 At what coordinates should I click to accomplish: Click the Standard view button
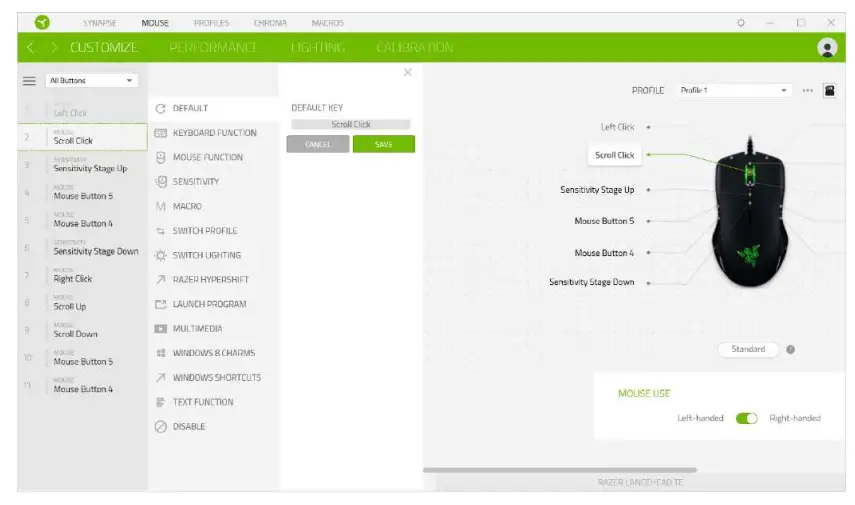click(748, 349)
